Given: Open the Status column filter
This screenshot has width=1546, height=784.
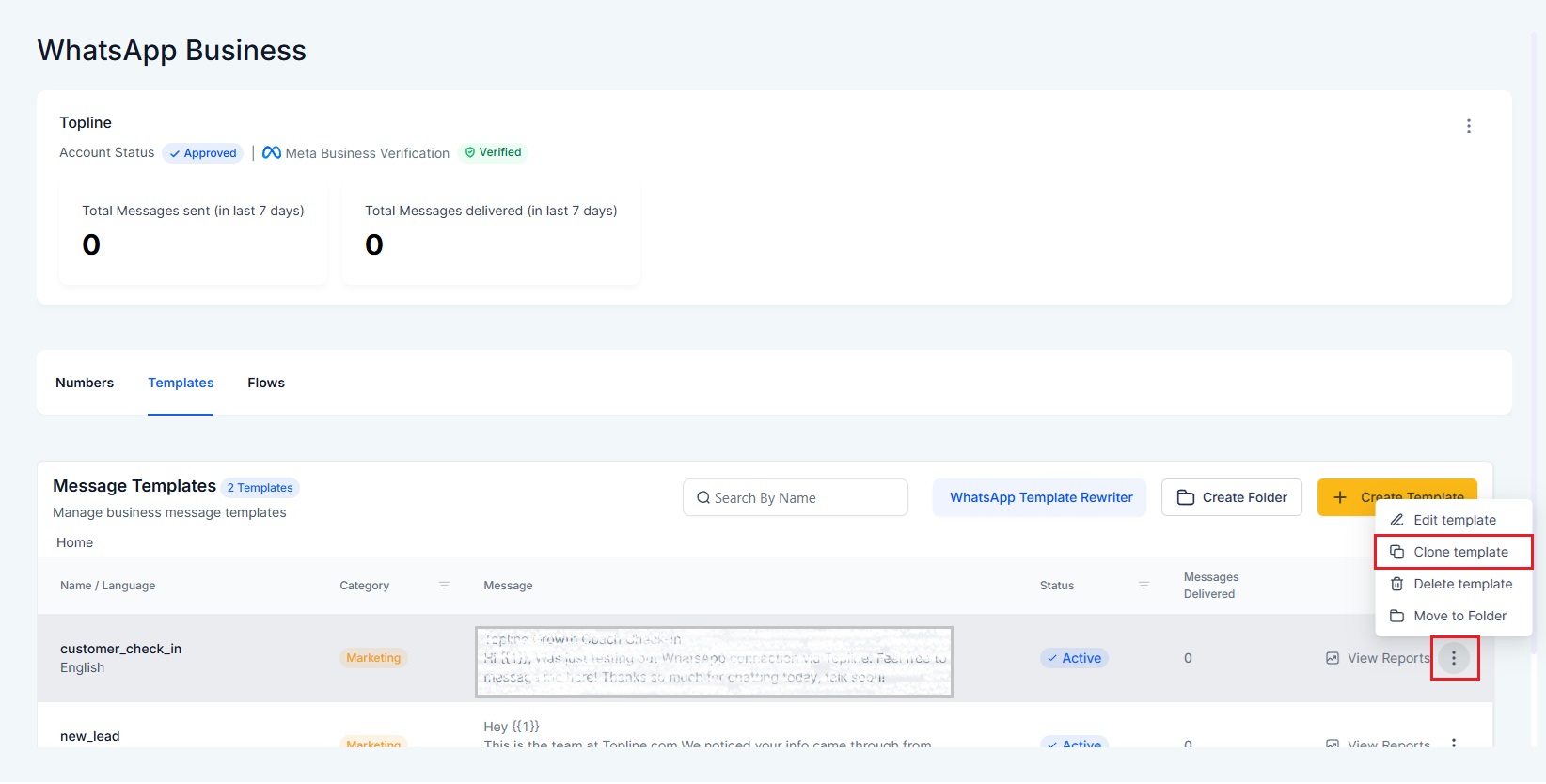Looking at the screenshot, I should [1144, 586].
